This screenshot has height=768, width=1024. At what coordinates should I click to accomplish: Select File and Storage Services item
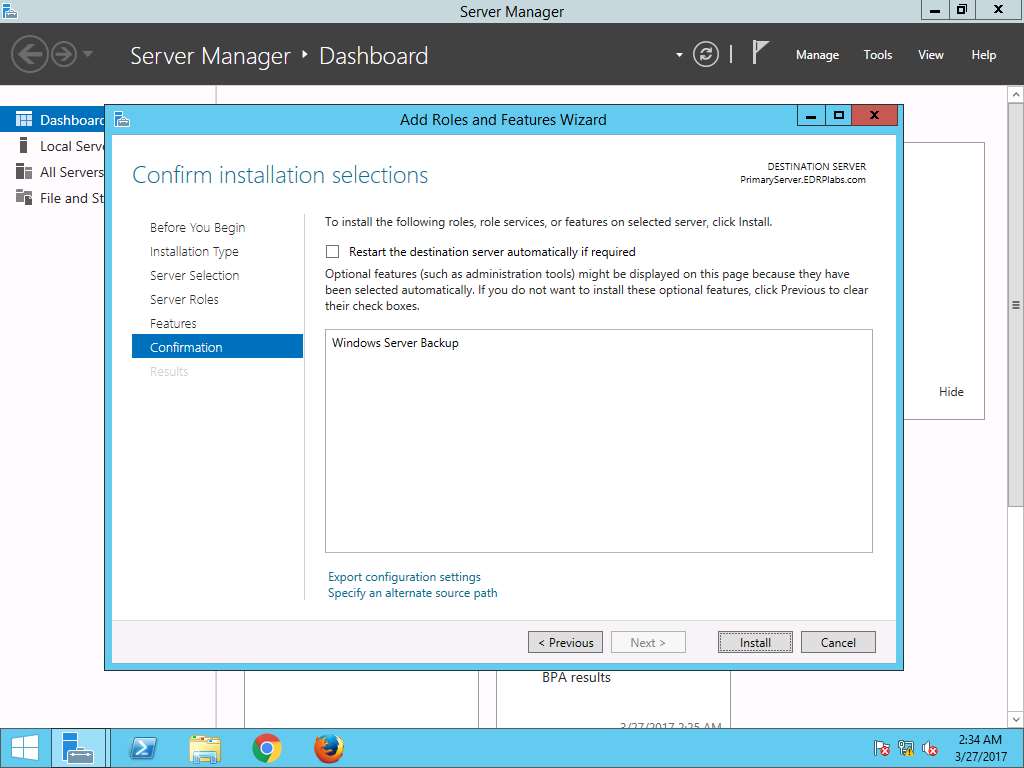click(x=52, y=198)
